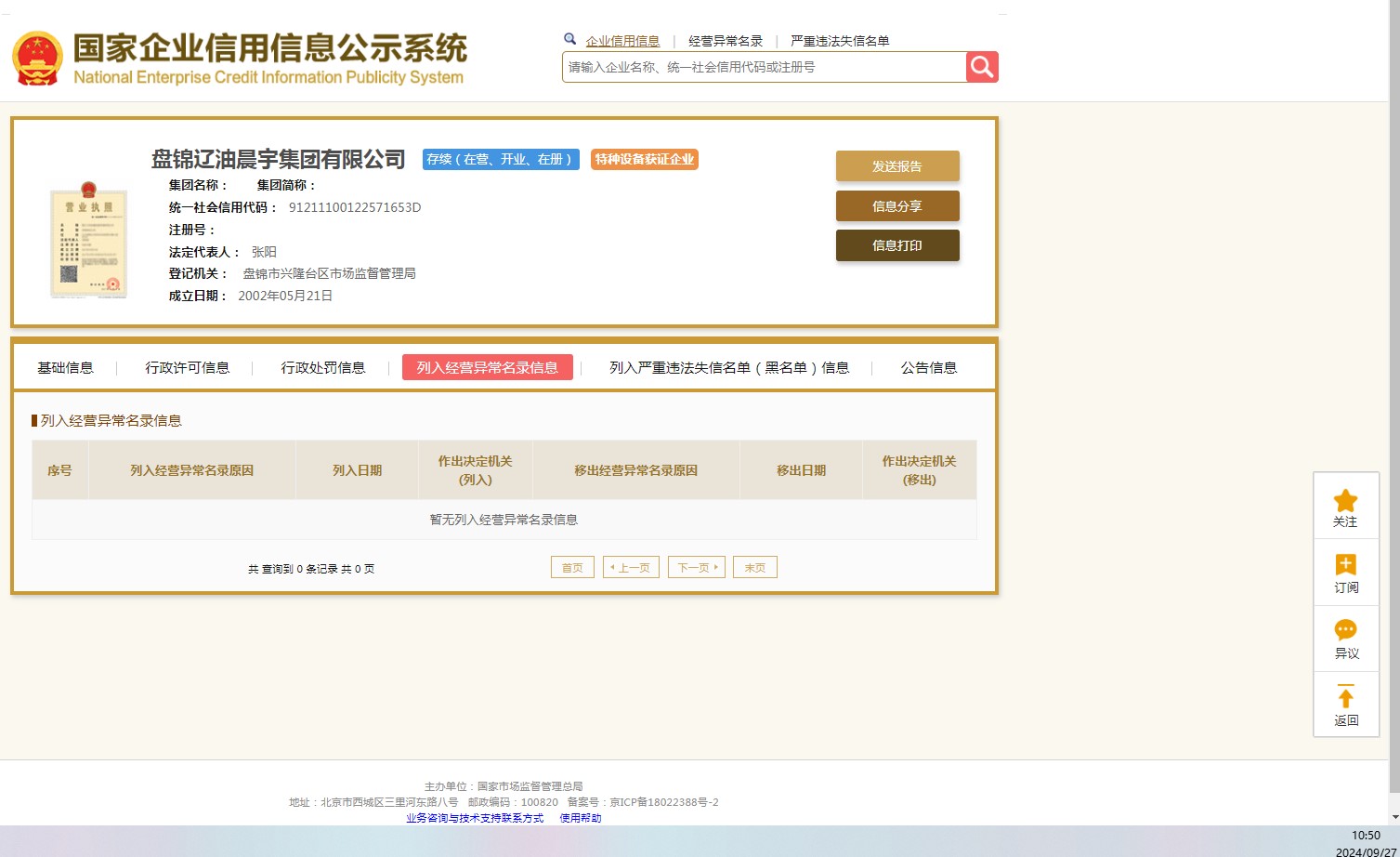Click the national emblem logo
The image size is (1400, 857).
(37, 59)
